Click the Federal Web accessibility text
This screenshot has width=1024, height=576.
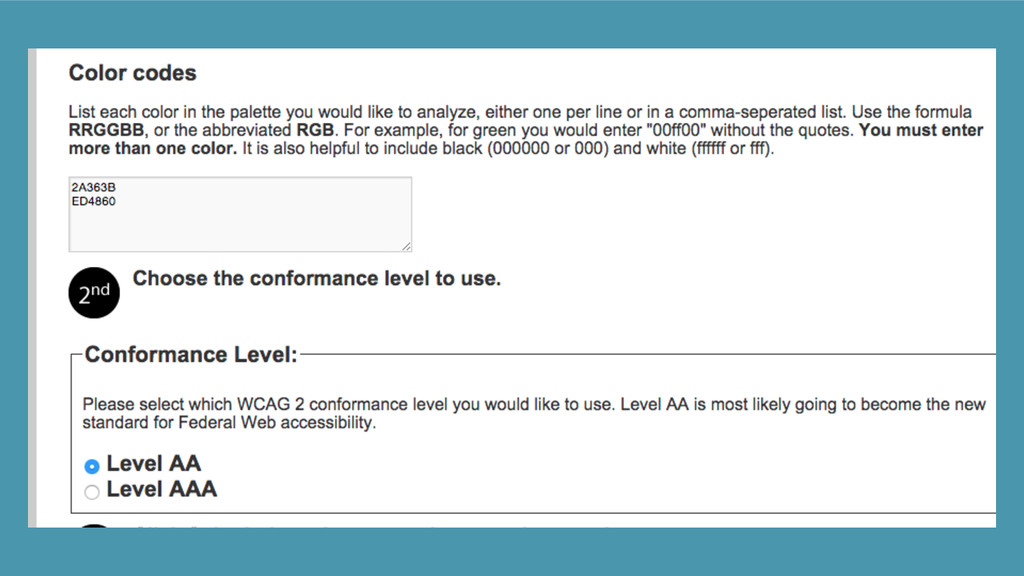click(276, 423)
